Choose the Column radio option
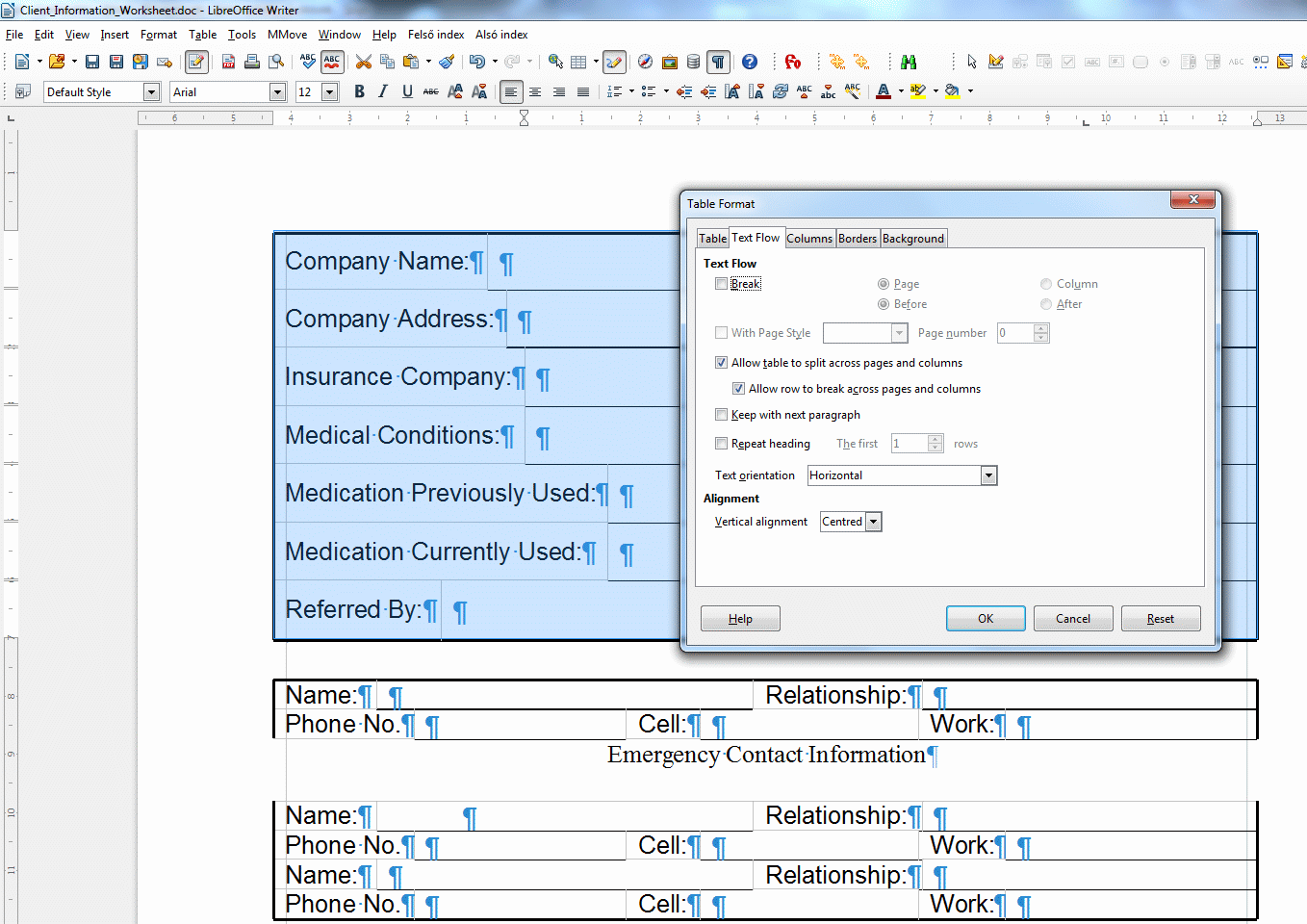The width and height of the screenshot is (1307, 924). pos(1045,284)
